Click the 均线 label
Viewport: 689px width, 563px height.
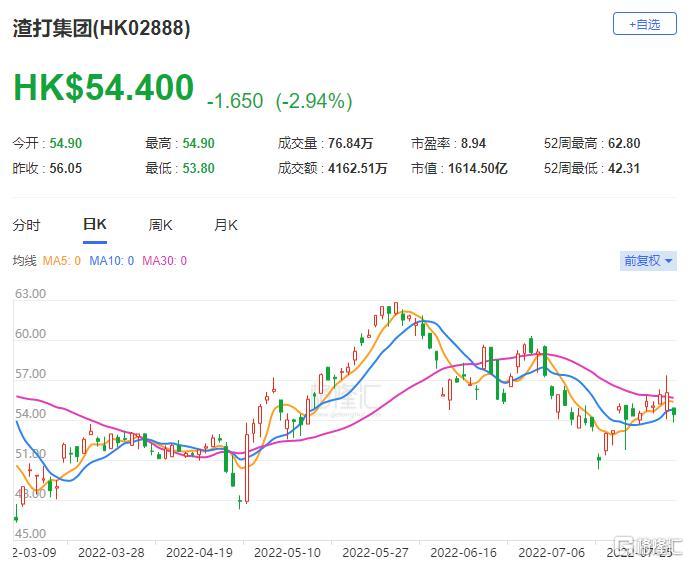click(25, 261)
